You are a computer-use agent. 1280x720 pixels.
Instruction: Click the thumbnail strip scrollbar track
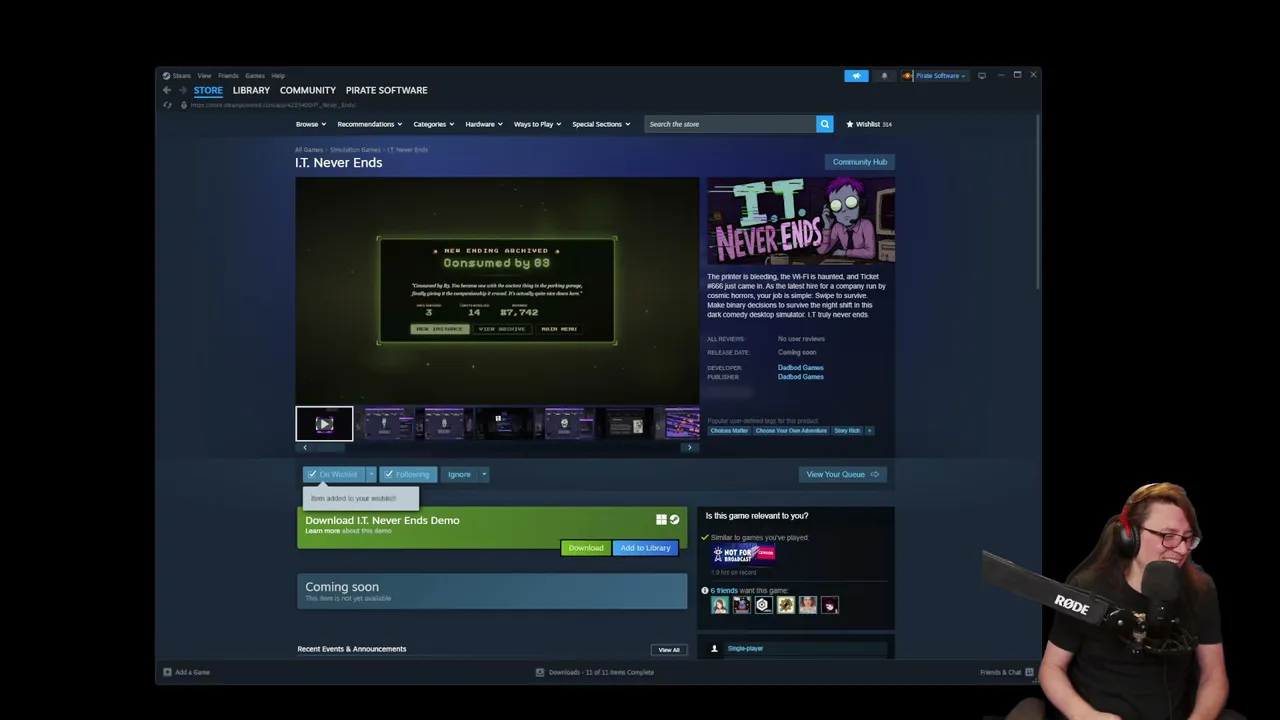pyautogui.click(x=497, y=448)
